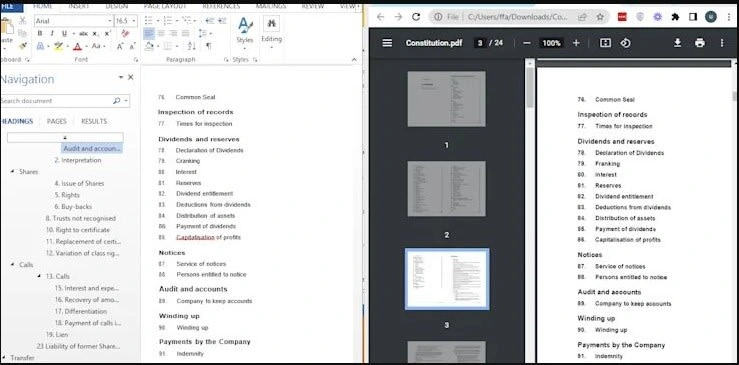
Task: Print the PDF document
Action: coord(700,43)
